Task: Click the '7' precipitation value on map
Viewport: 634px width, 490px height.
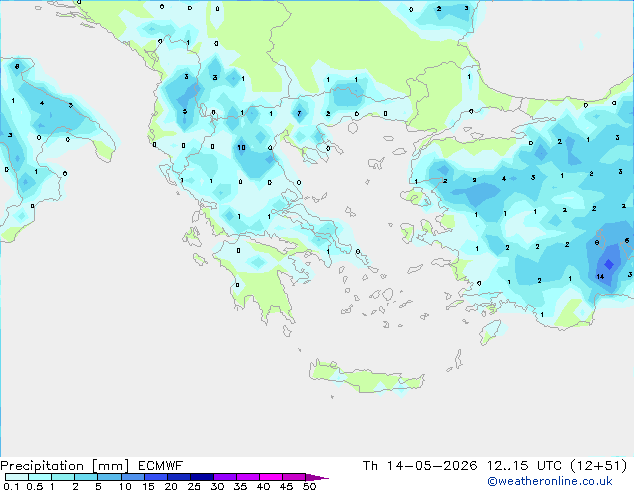Action: coord(299,114)
